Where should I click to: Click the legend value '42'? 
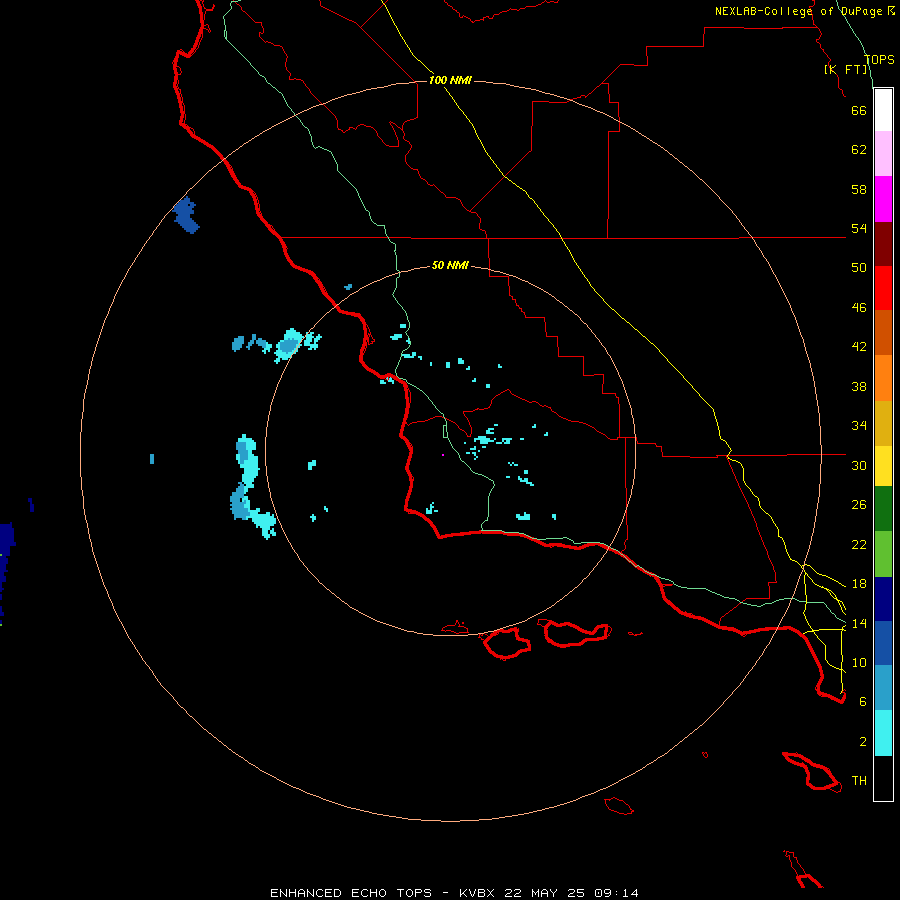[859, 347]
